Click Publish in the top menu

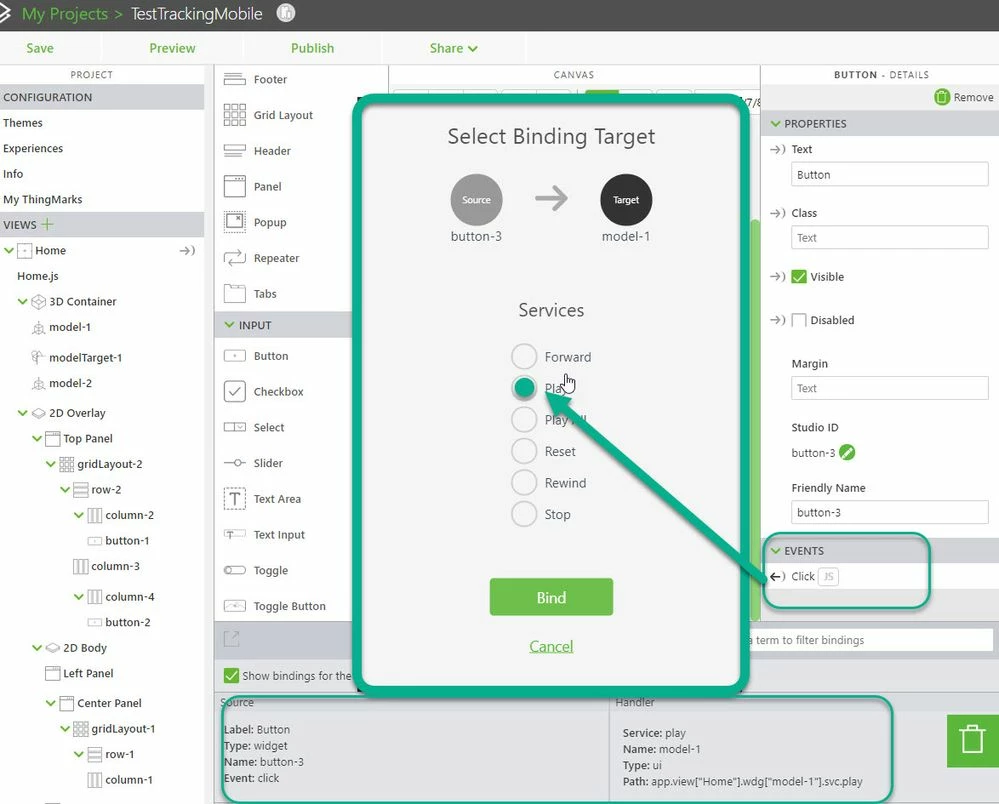click(x=312, y=48)
